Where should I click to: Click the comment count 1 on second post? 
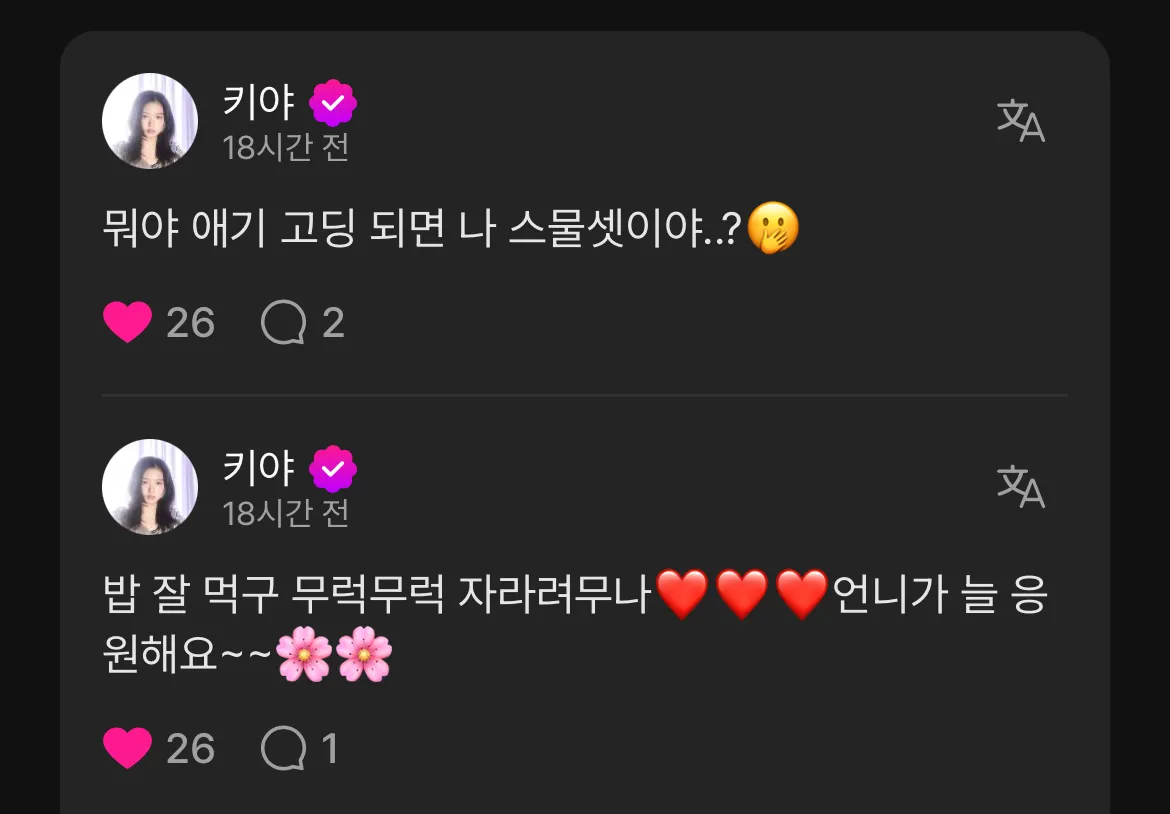point(330,748)
